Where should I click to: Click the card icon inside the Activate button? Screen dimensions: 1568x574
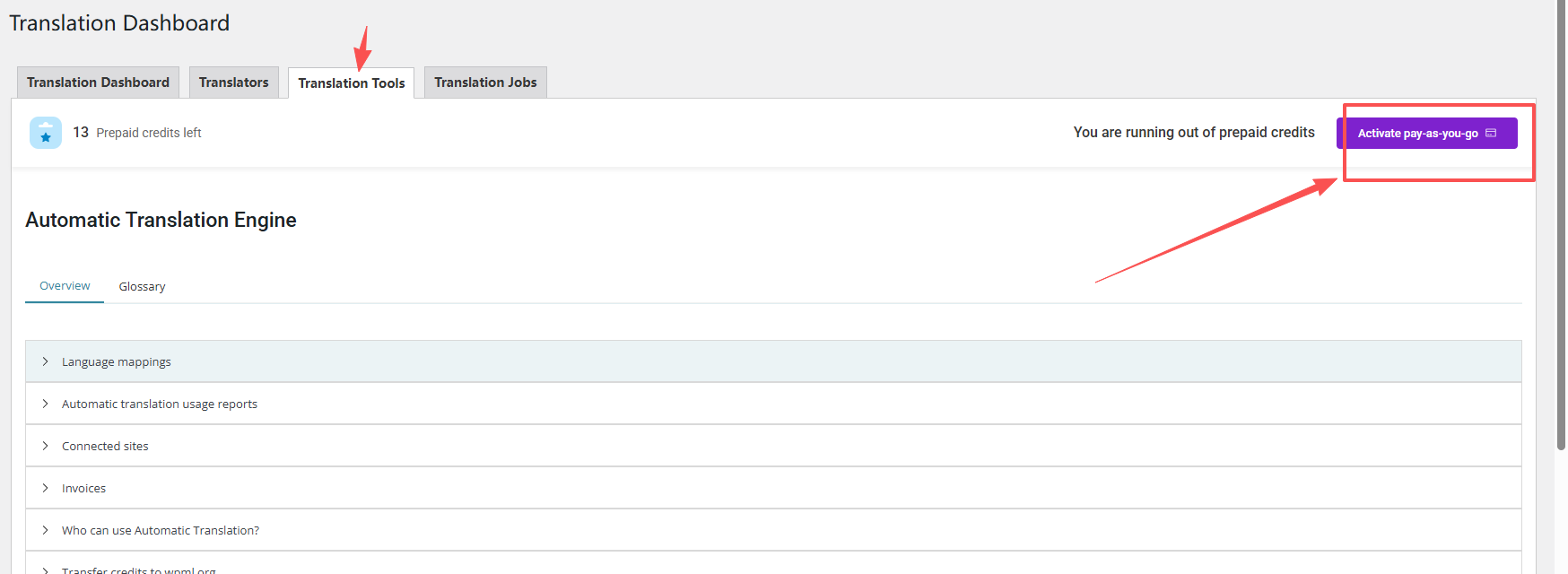coord(1491,133)
